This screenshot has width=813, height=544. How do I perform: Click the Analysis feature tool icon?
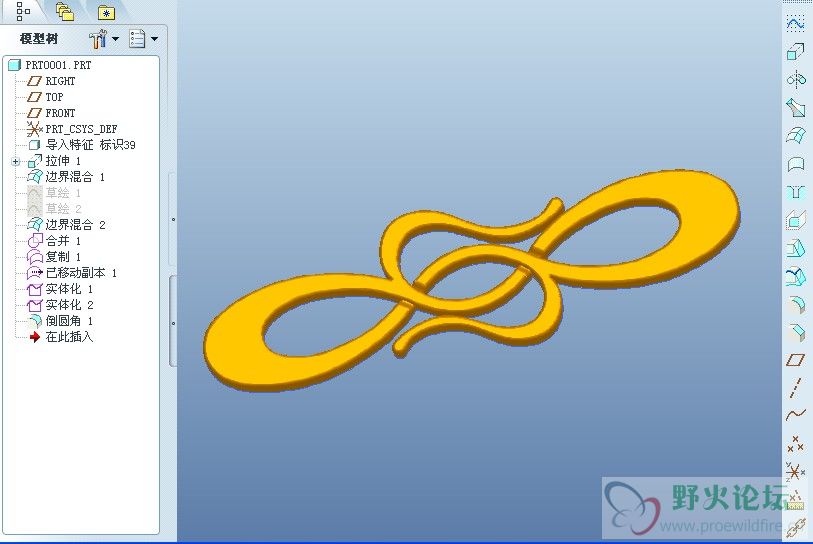pos(795,500)
